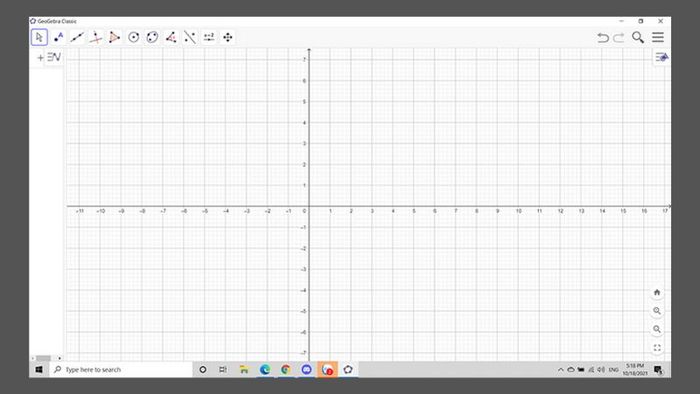Click the network tray icon

click(591, 370)
